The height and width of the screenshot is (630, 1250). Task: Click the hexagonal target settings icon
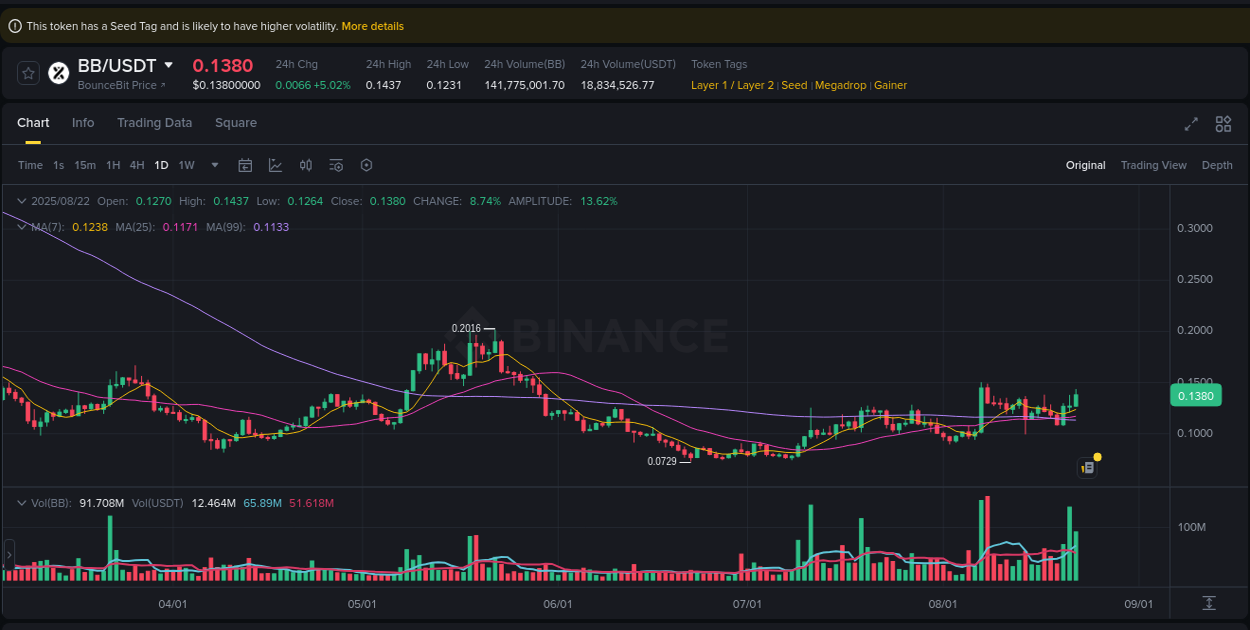(366, 165)
